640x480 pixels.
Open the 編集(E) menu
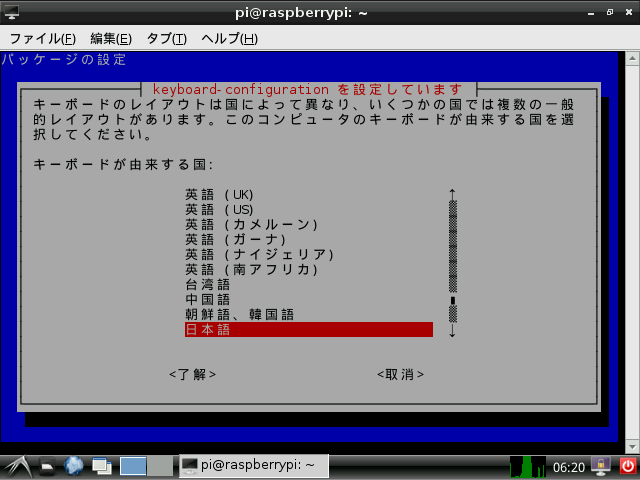click(111, 39)
